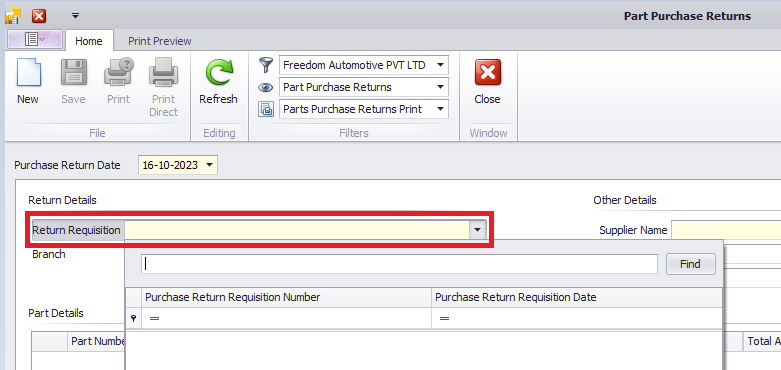Click the search text box beside Find
The width and height of the screenshot is (781, 370).
coord(399,264)
